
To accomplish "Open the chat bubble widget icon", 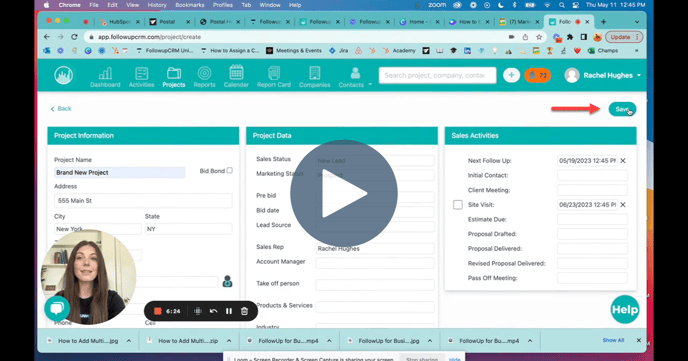I will (x=57, y=308).
